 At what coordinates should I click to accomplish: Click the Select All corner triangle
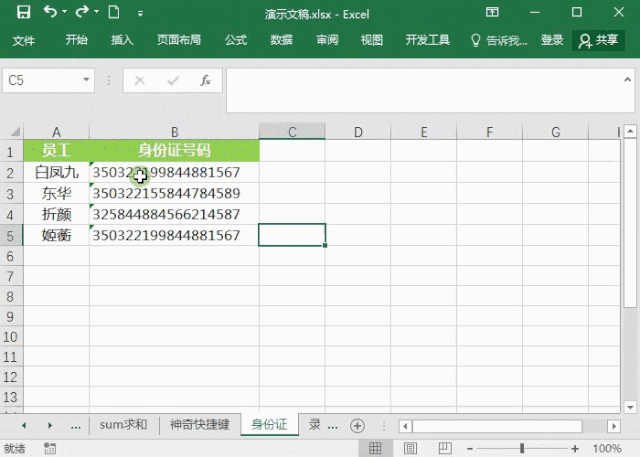16,131
